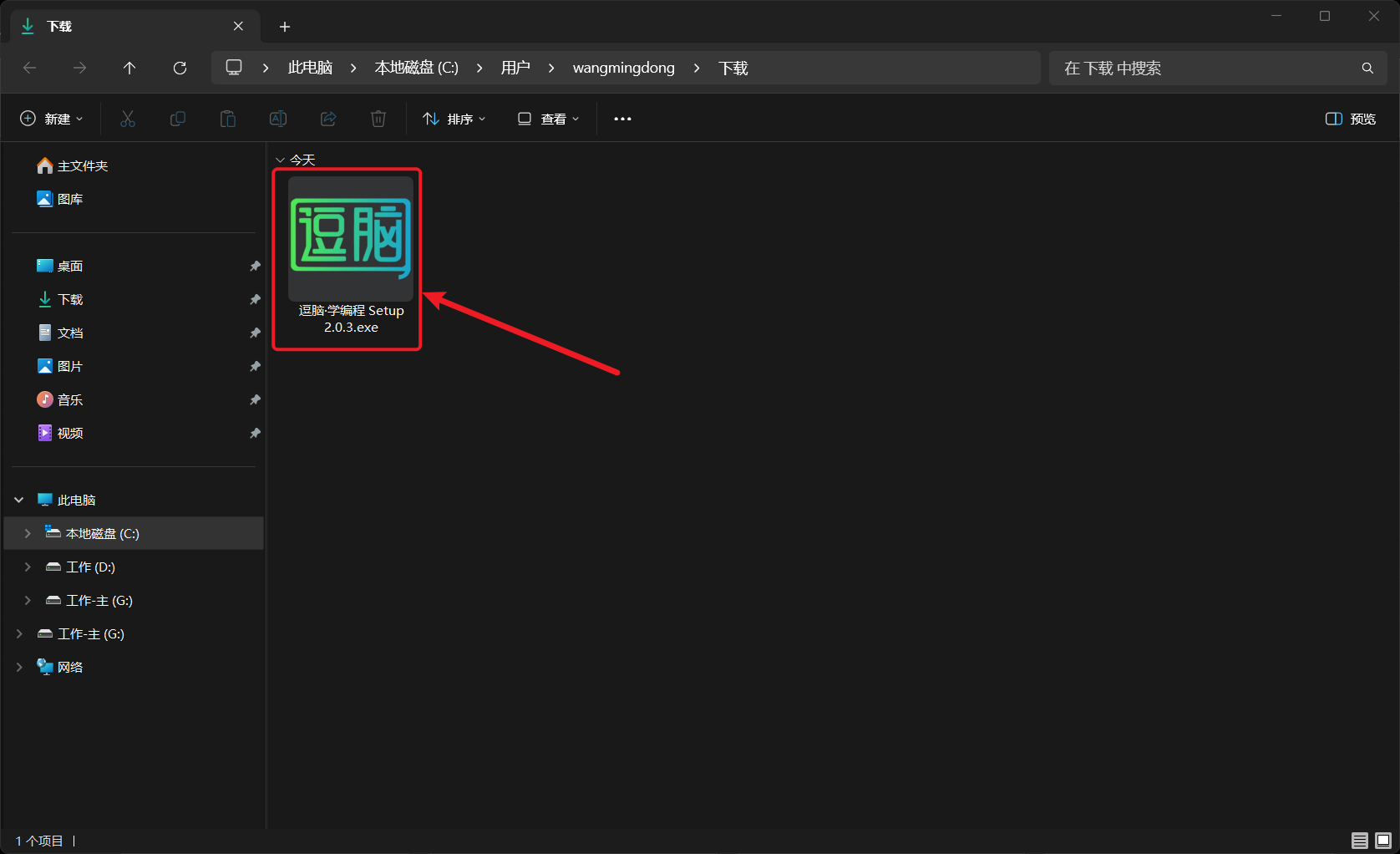Viewport: 1400px width, 854px height.
Task: Open the 查看 view dropdown
Action: tap(548, 119)
